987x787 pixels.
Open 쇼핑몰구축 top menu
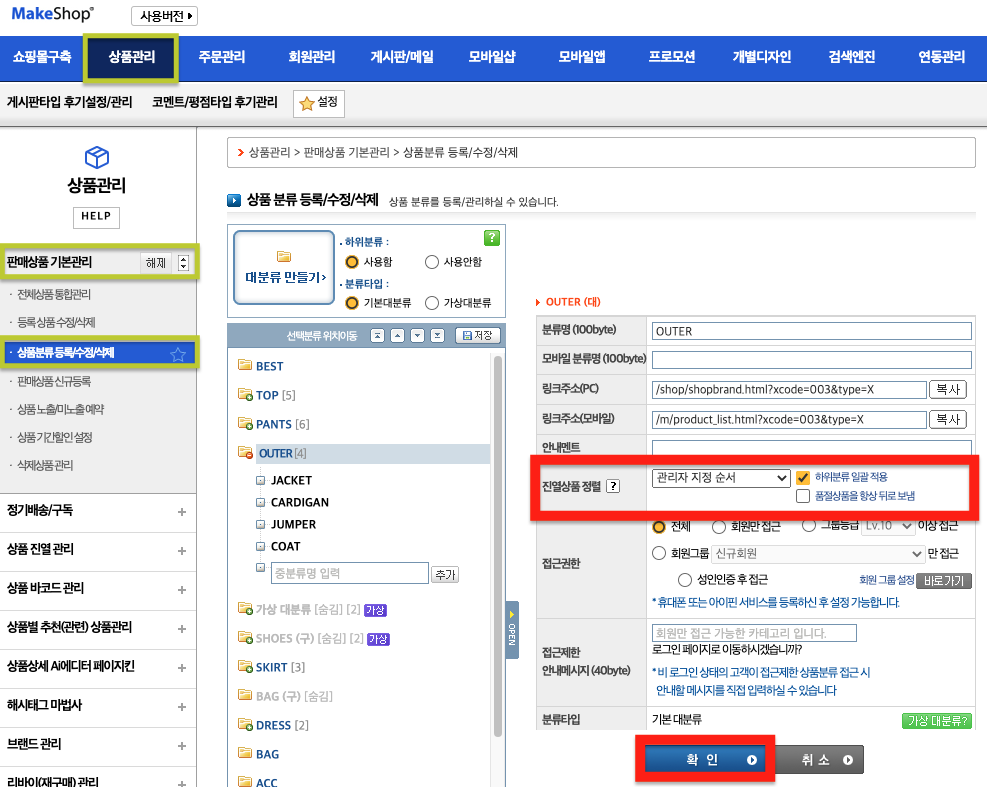coord(42,57)
